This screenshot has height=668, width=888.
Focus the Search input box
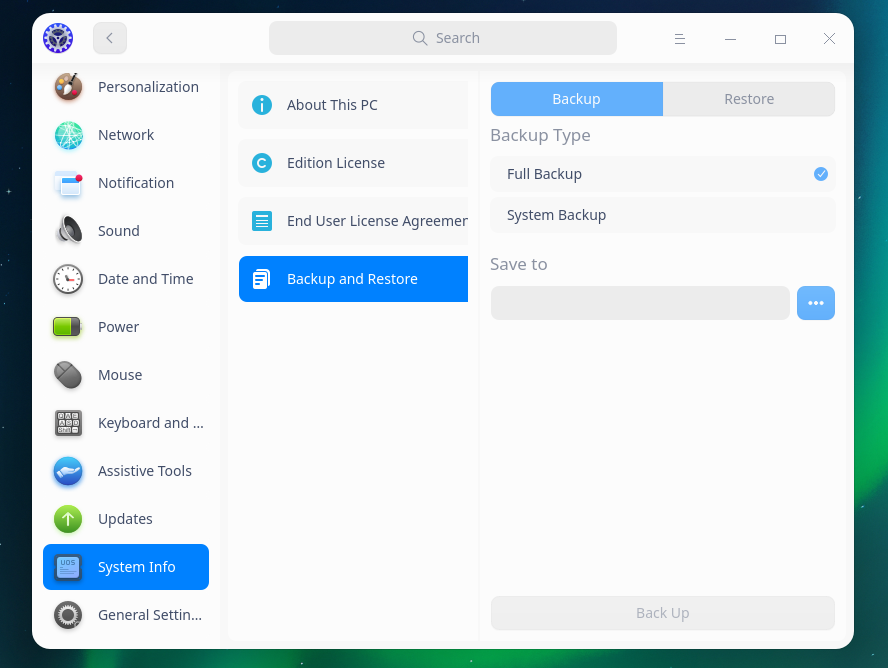443,38
